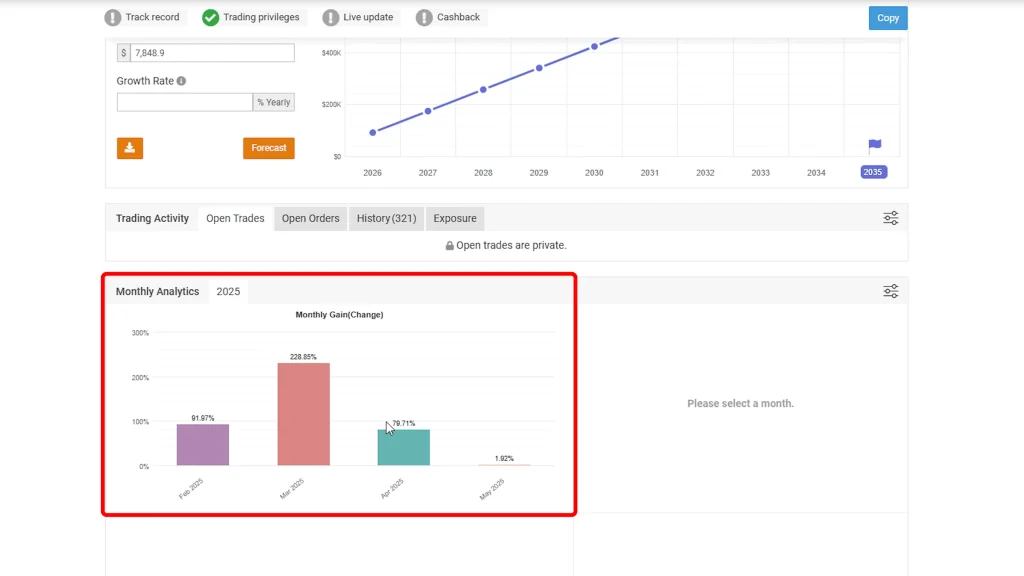Open Trading Activity settings sliders icon
Screen dimensions: 1024x576
890,218
